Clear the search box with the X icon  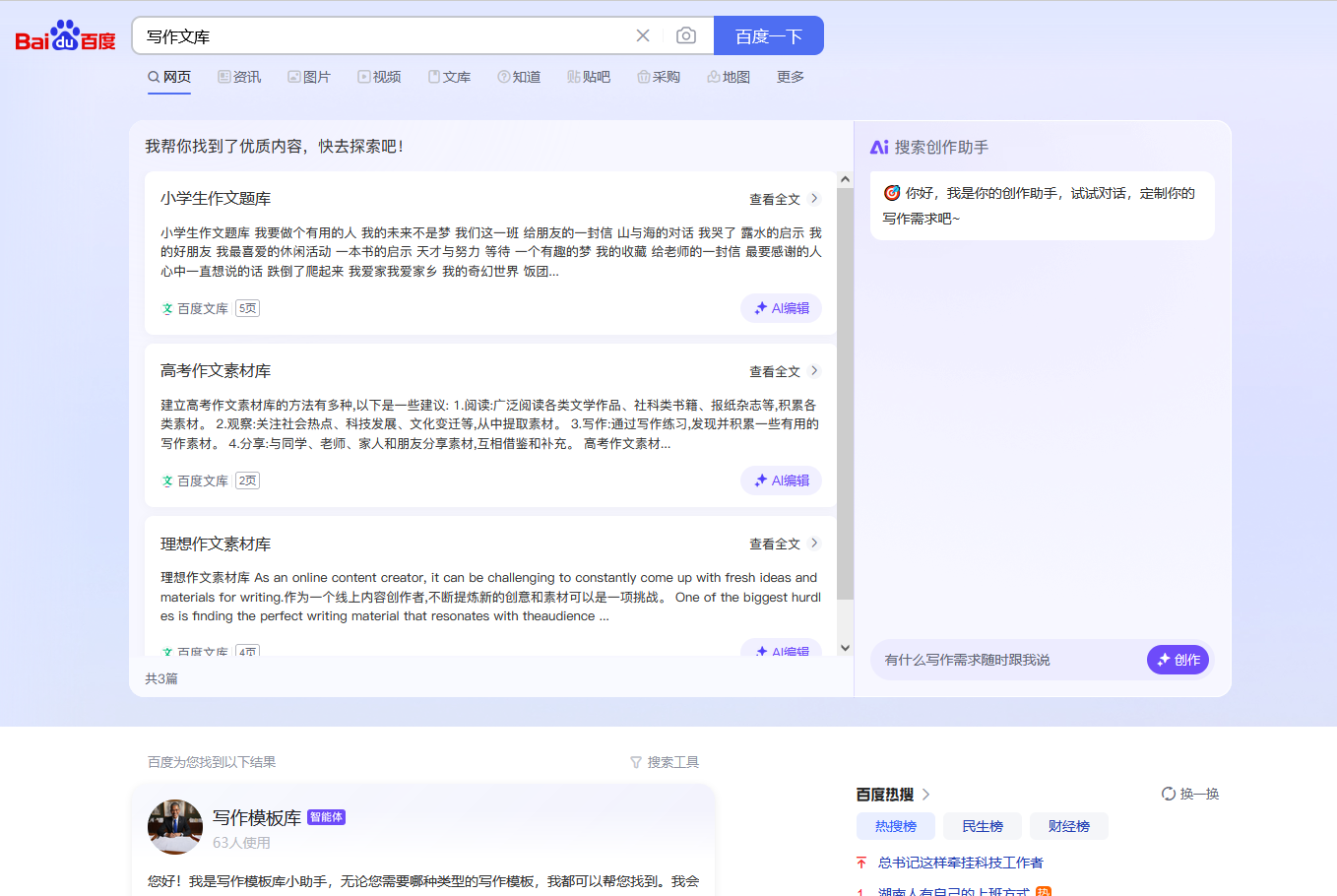pyautogui.click(x=643, y=35)
